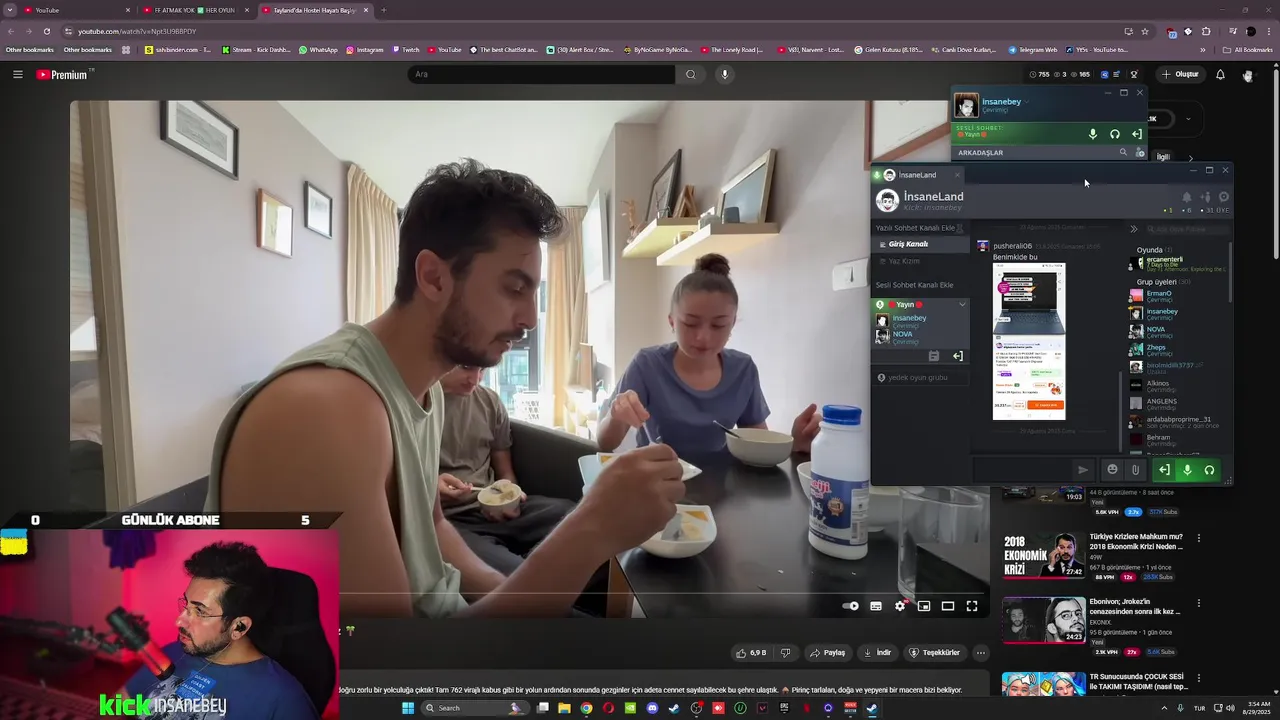Open the 2018 Ekonomik Krizi video thumbnail
The height and width of the screenshot is (720, 1280).
pos(1043,556)
